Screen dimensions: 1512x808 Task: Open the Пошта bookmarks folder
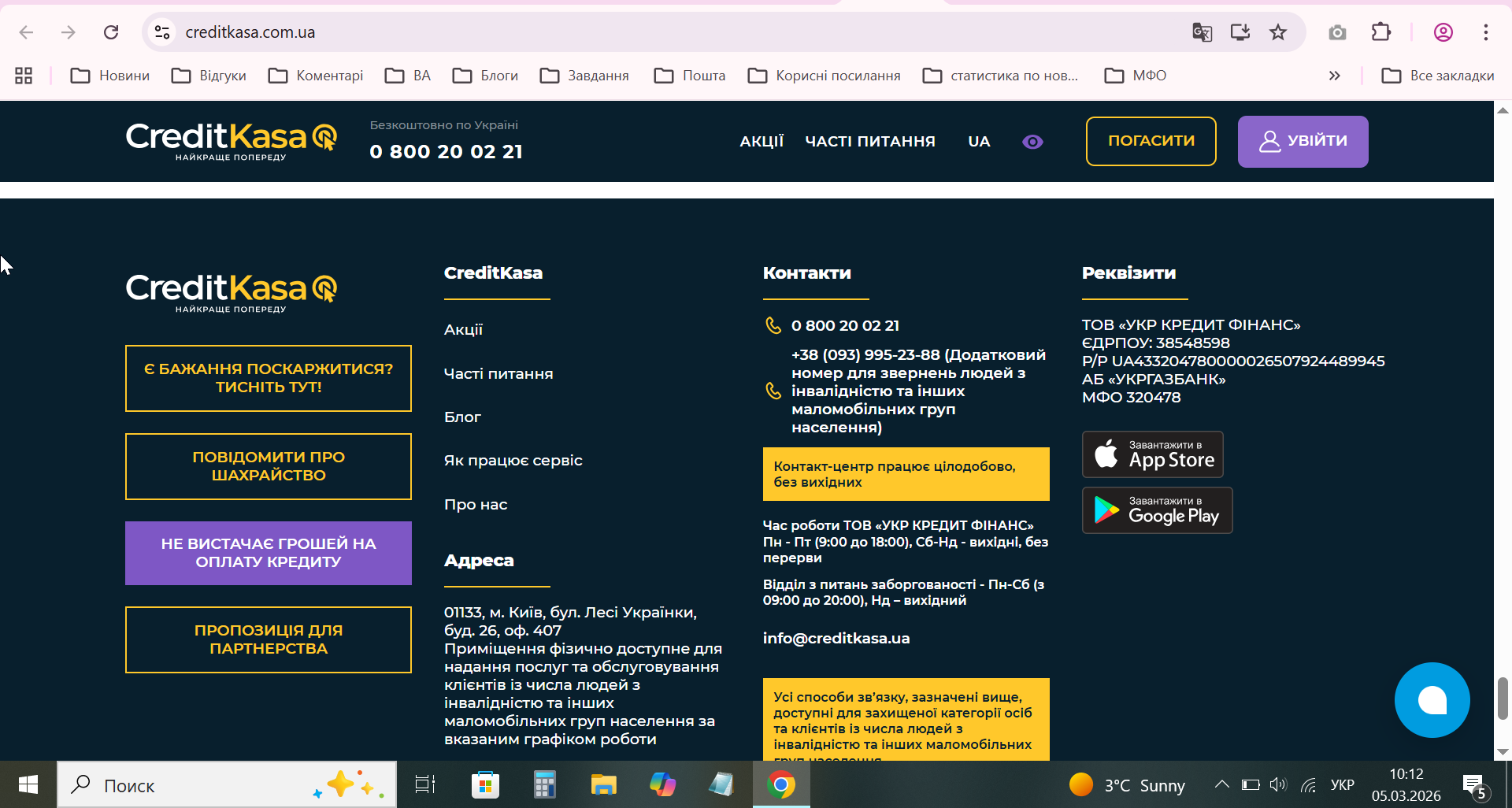(690, 76)
